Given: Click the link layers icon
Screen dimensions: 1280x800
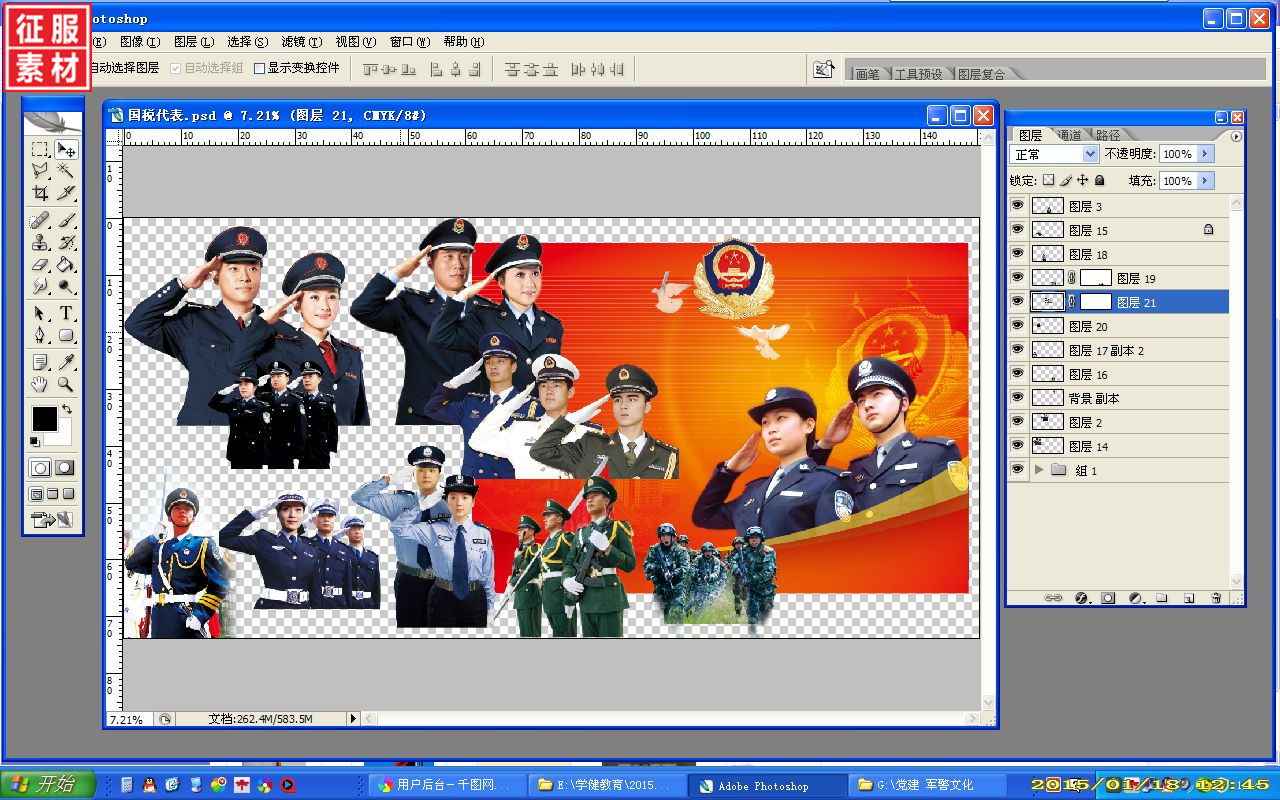Looking at the screenshot, I should tap(1053, 598).
